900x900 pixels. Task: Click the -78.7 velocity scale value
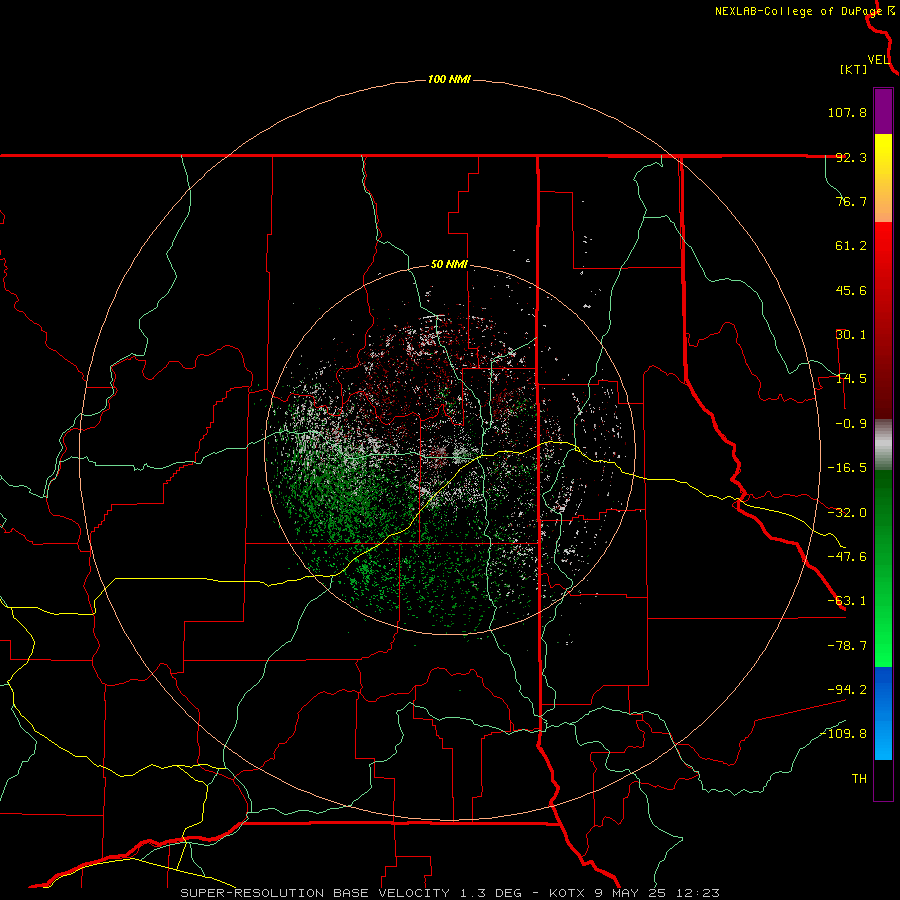tap(847, 646)
